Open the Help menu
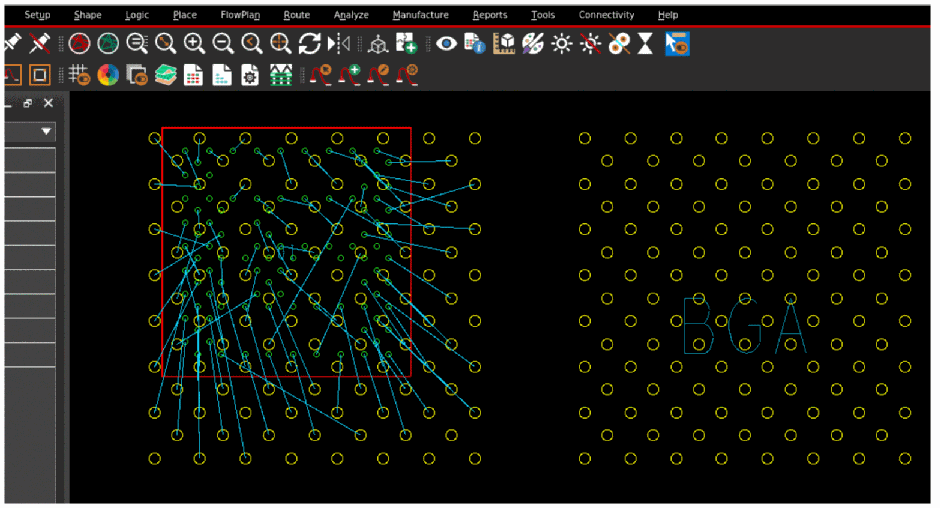This screenshot has height=508, width=940. click(x=668, y=15)
